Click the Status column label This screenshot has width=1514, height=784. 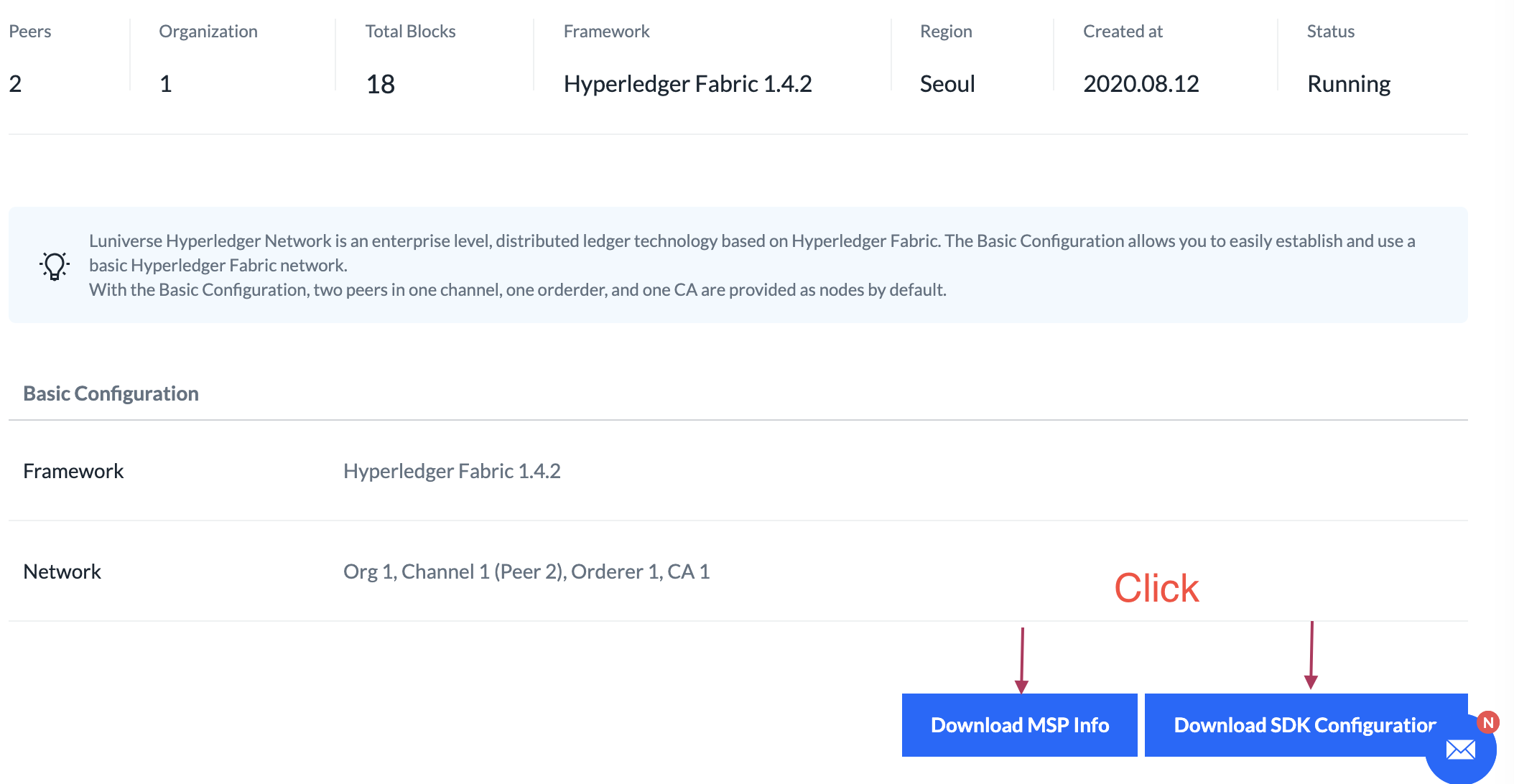pos(1330,32)
